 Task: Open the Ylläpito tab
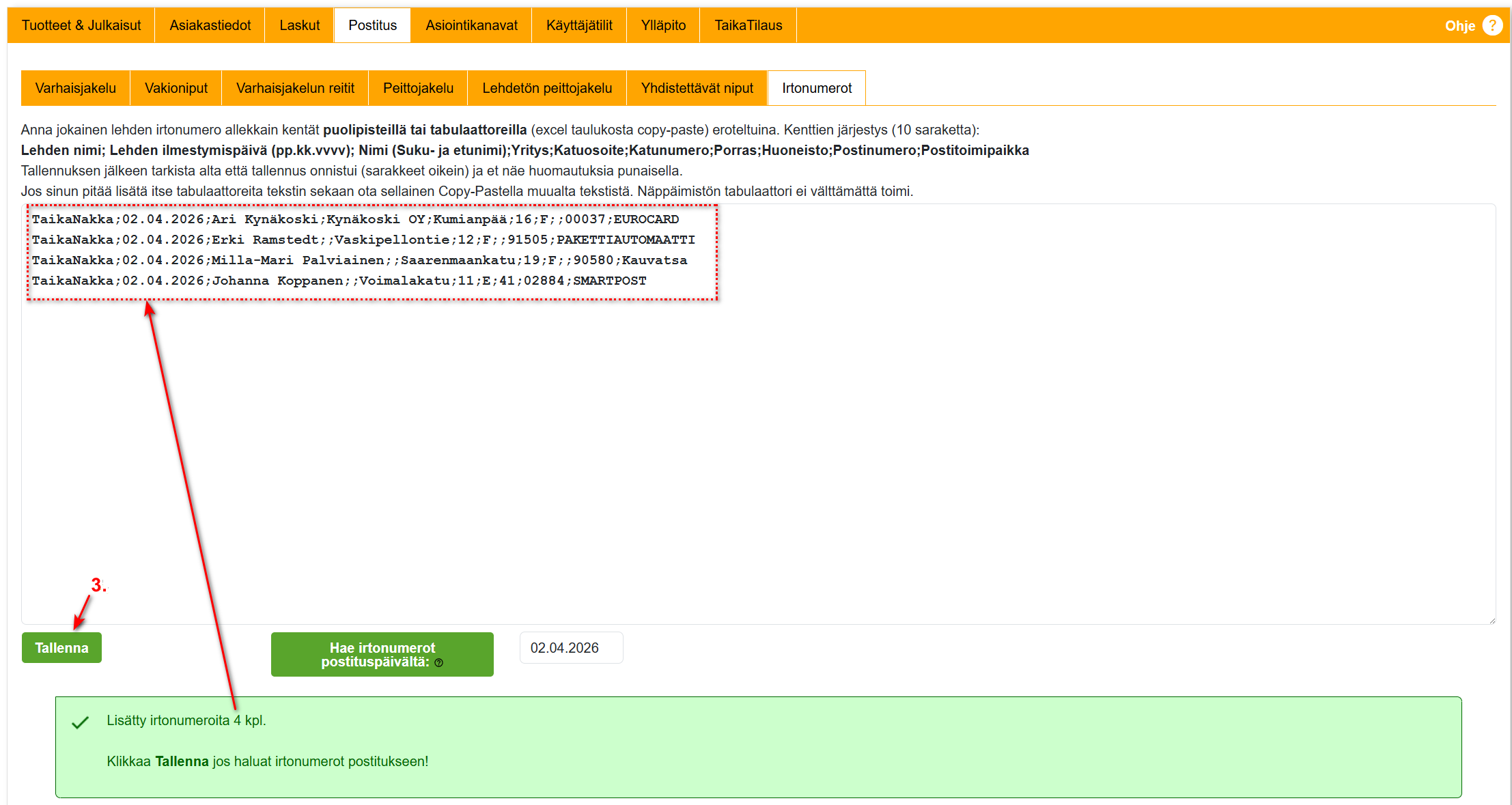(x=663, y=25)
